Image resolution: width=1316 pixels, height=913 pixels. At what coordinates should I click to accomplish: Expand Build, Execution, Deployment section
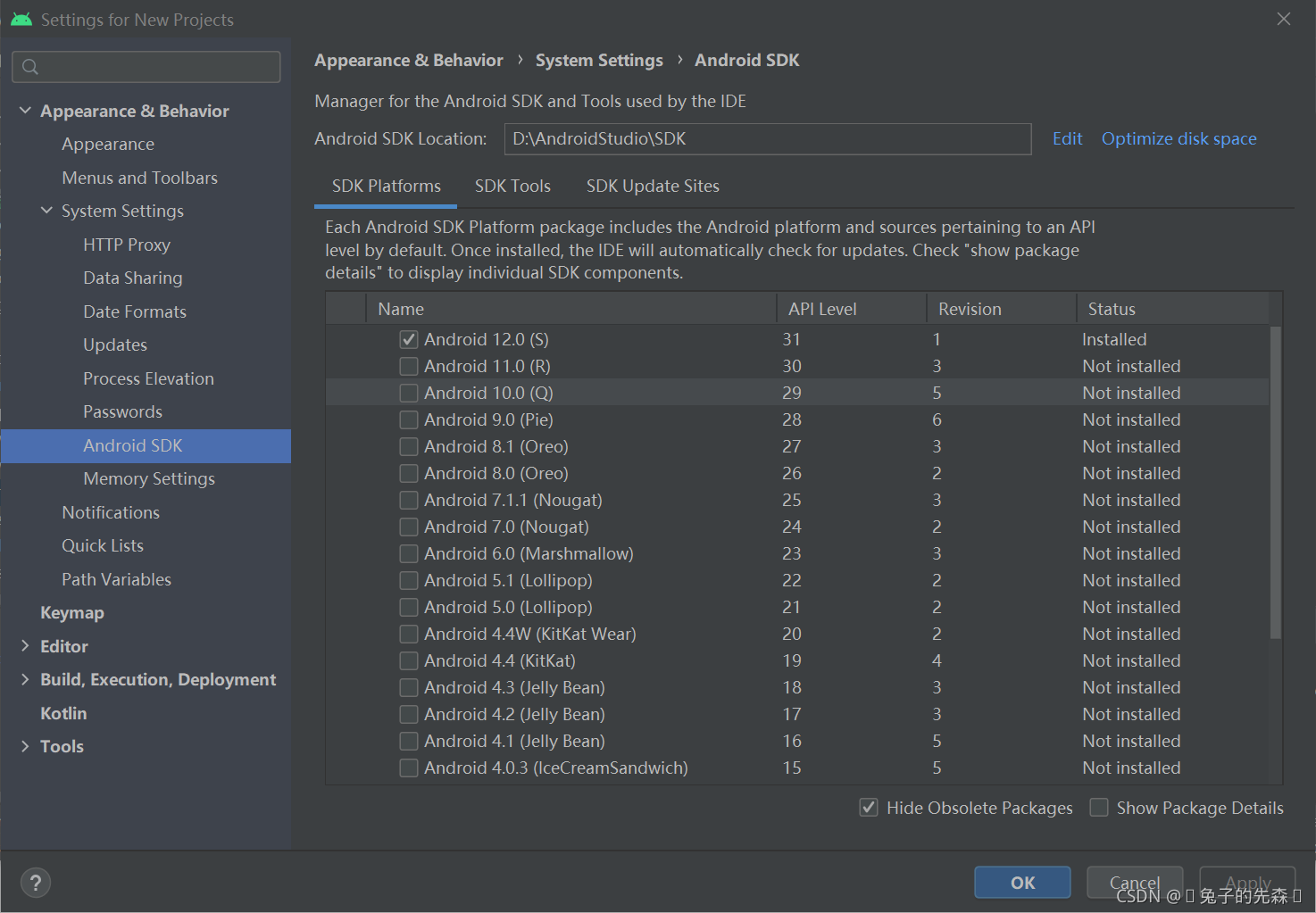(x=25, y=679)
